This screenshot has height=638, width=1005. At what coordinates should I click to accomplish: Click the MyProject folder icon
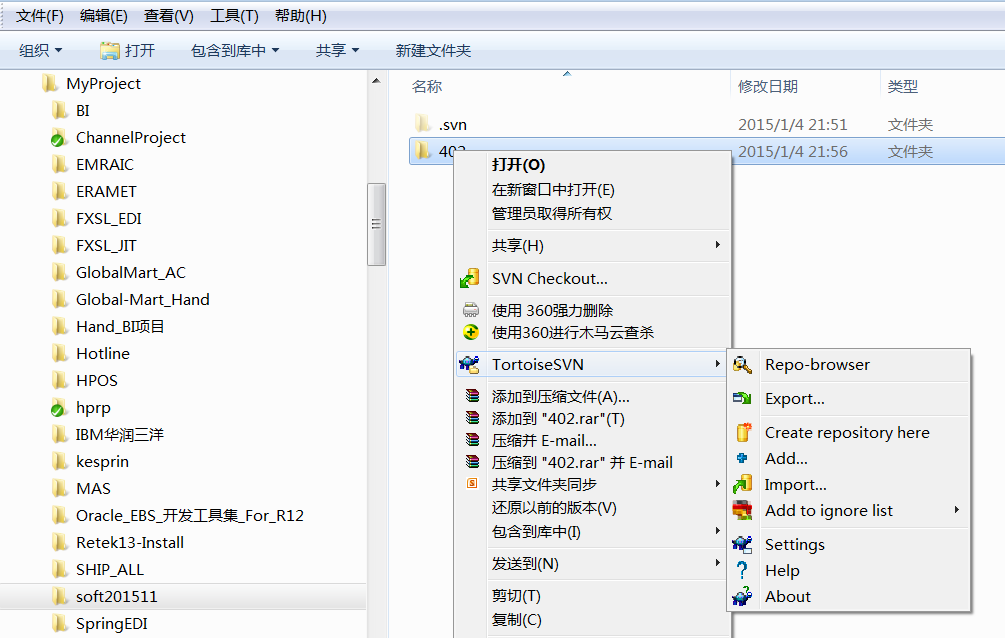coord(49,83)
